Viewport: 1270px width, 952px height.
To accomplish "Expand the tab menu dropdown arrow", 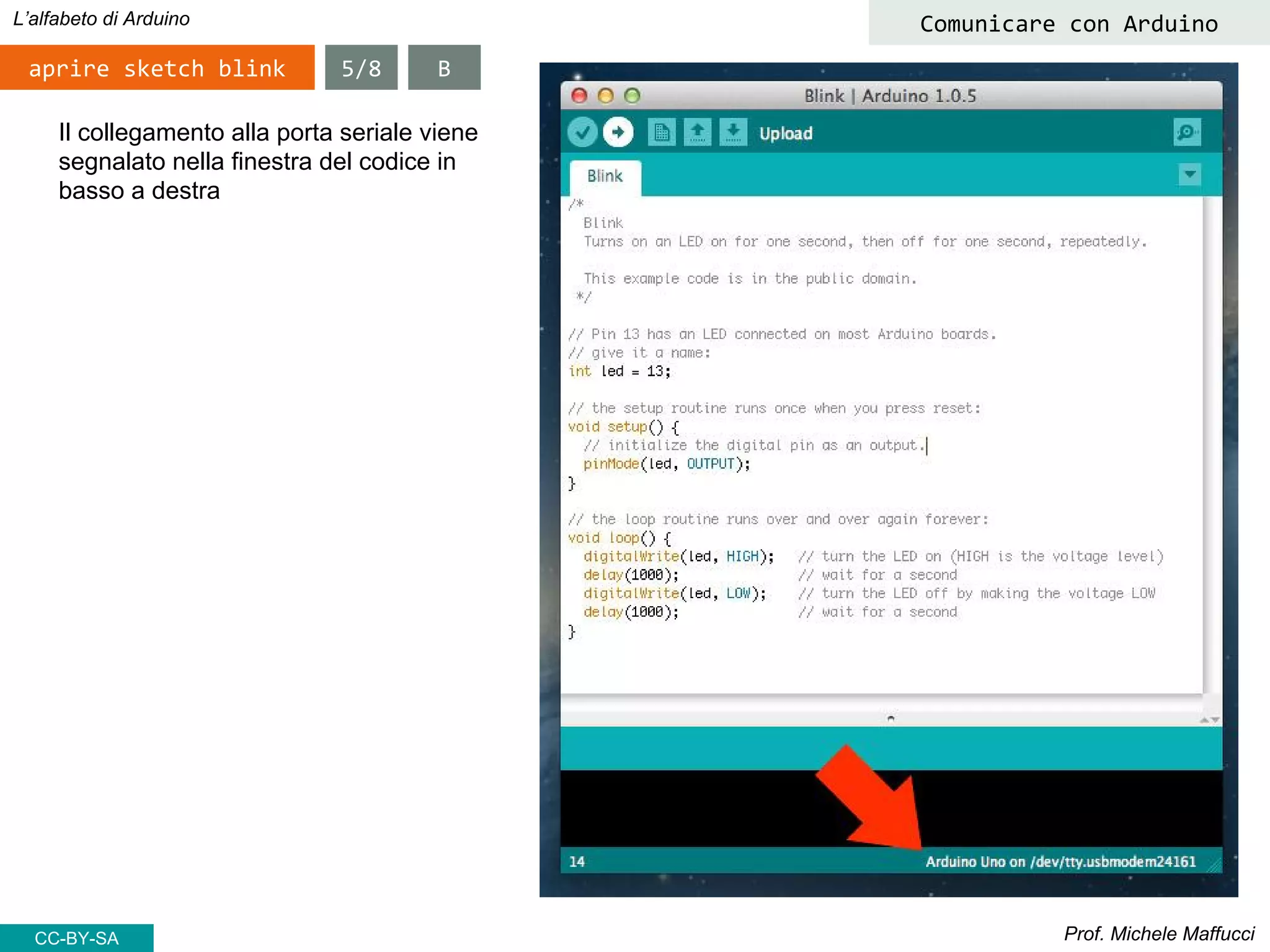I will [1189, 174].
